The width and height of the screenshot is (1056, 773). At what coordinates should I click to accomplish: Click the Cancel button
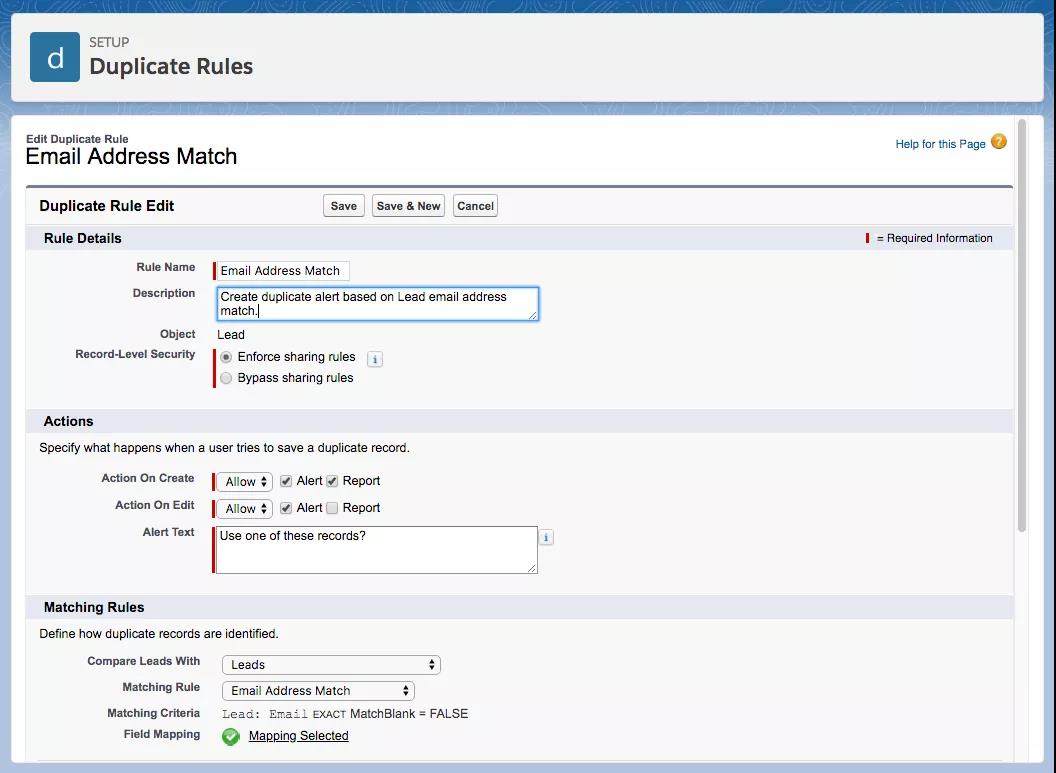475,206
